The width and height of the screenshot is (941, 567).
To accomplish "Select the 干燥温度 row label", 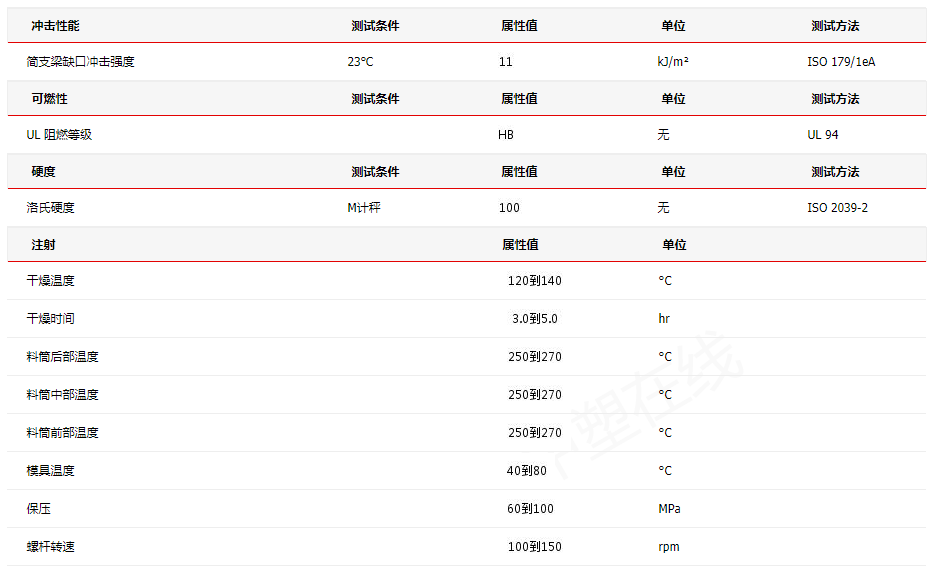I will pos(50,281).
